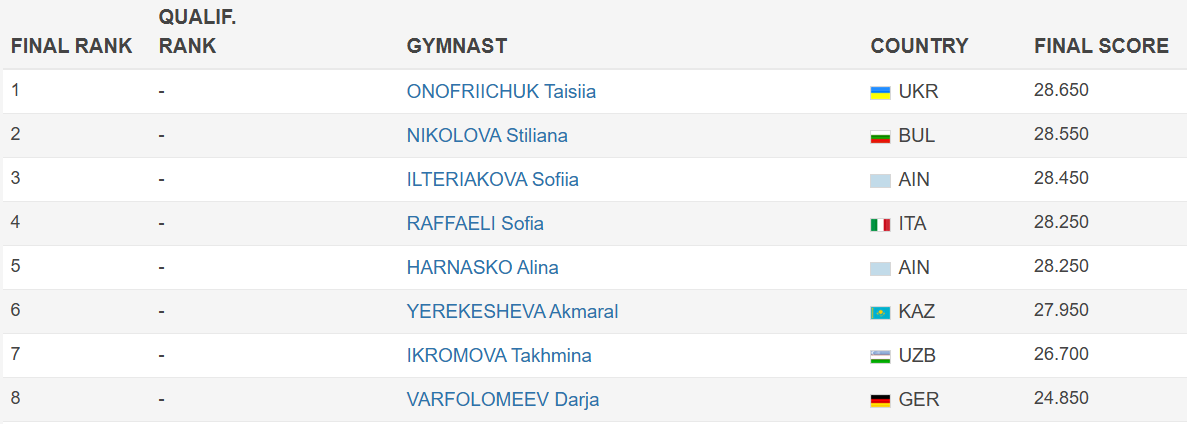1187x424 pixels.
Task: Click the AIN flag in Ilteriakova's row
Action: [880, 180]
